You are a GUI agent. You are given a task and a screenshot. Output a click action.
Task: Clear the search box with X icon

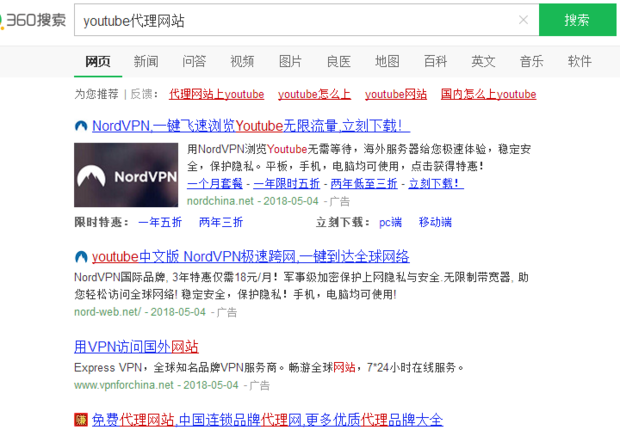click(523, 20)
